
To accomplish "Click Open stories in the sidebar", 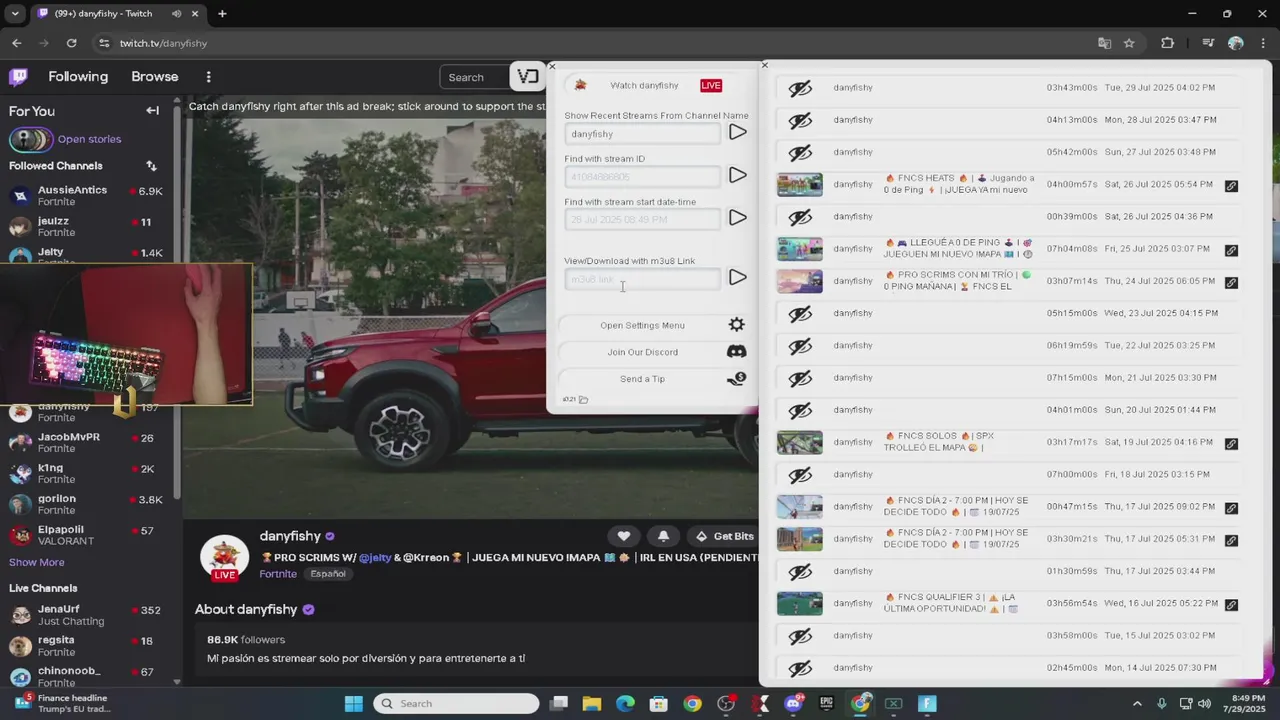I will [89, 139].
